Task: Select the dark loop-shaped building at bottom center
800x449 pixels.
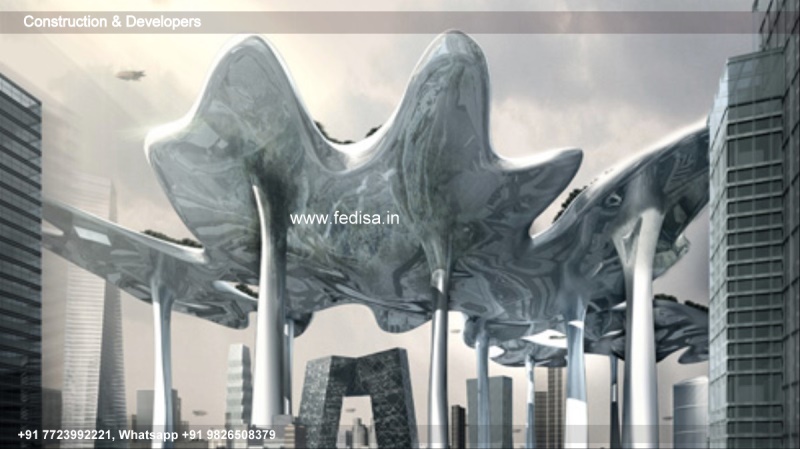Action: (358, 395)
